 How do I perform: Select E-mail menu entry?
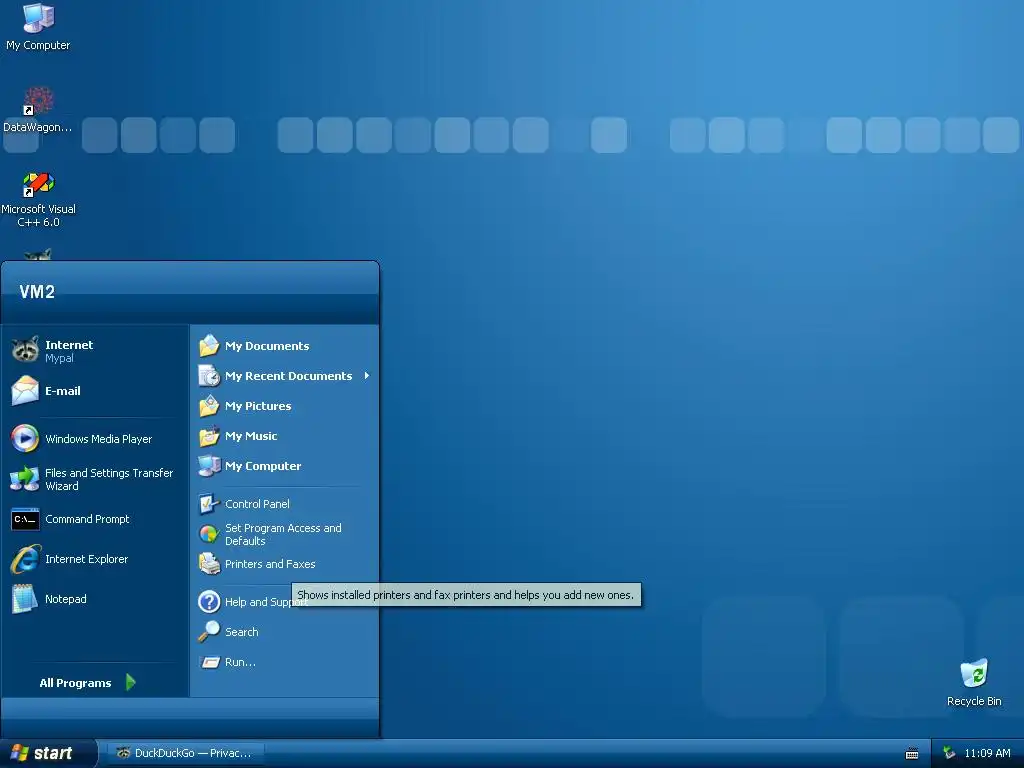[x=95, y=391]
